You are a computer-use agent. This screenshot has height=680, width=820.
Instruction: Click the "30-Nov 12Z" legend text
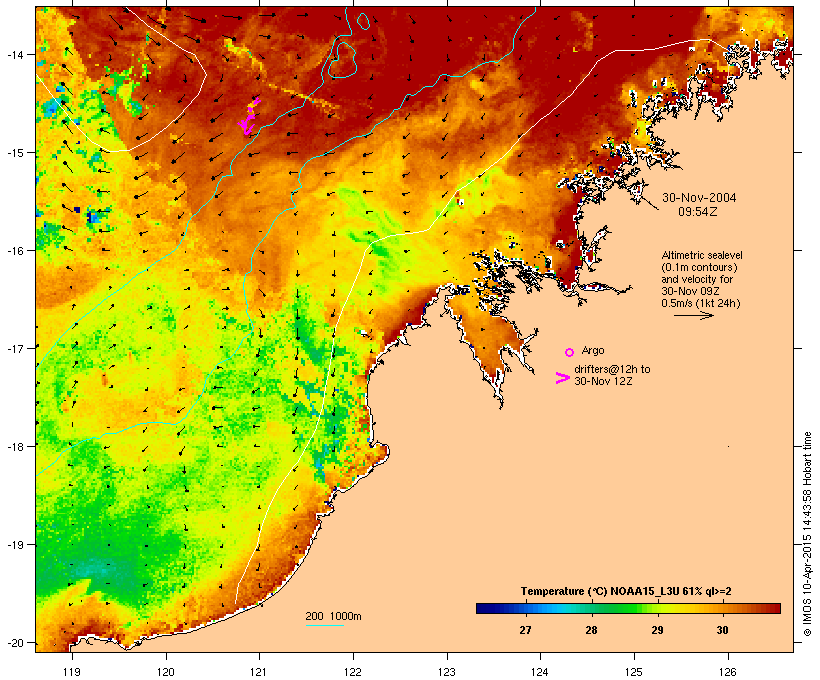pos(603,381)
